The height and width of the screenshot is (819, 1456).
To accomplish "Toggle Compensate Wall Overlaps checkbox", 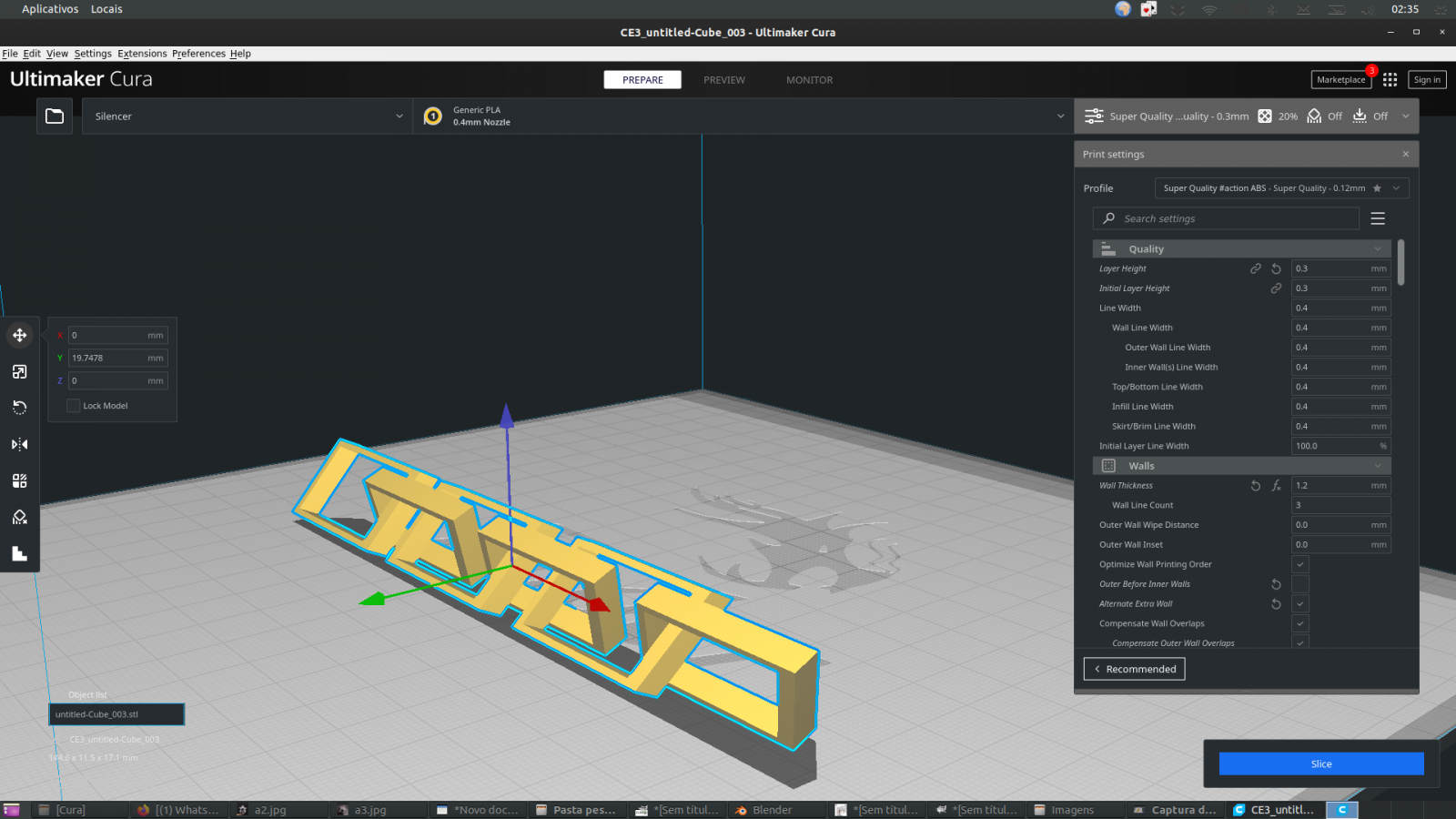I will [x=1300, y=623].
